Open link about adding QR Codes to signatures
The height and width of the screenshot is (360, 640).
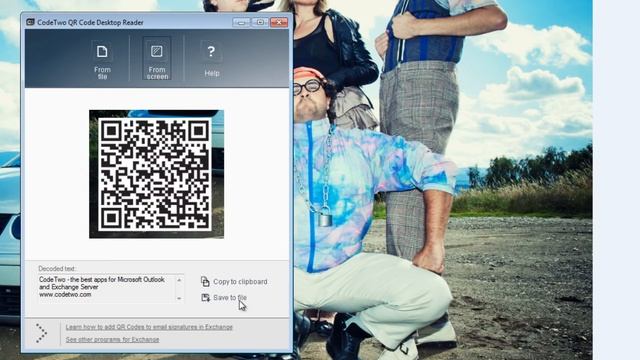click(149, 327)
